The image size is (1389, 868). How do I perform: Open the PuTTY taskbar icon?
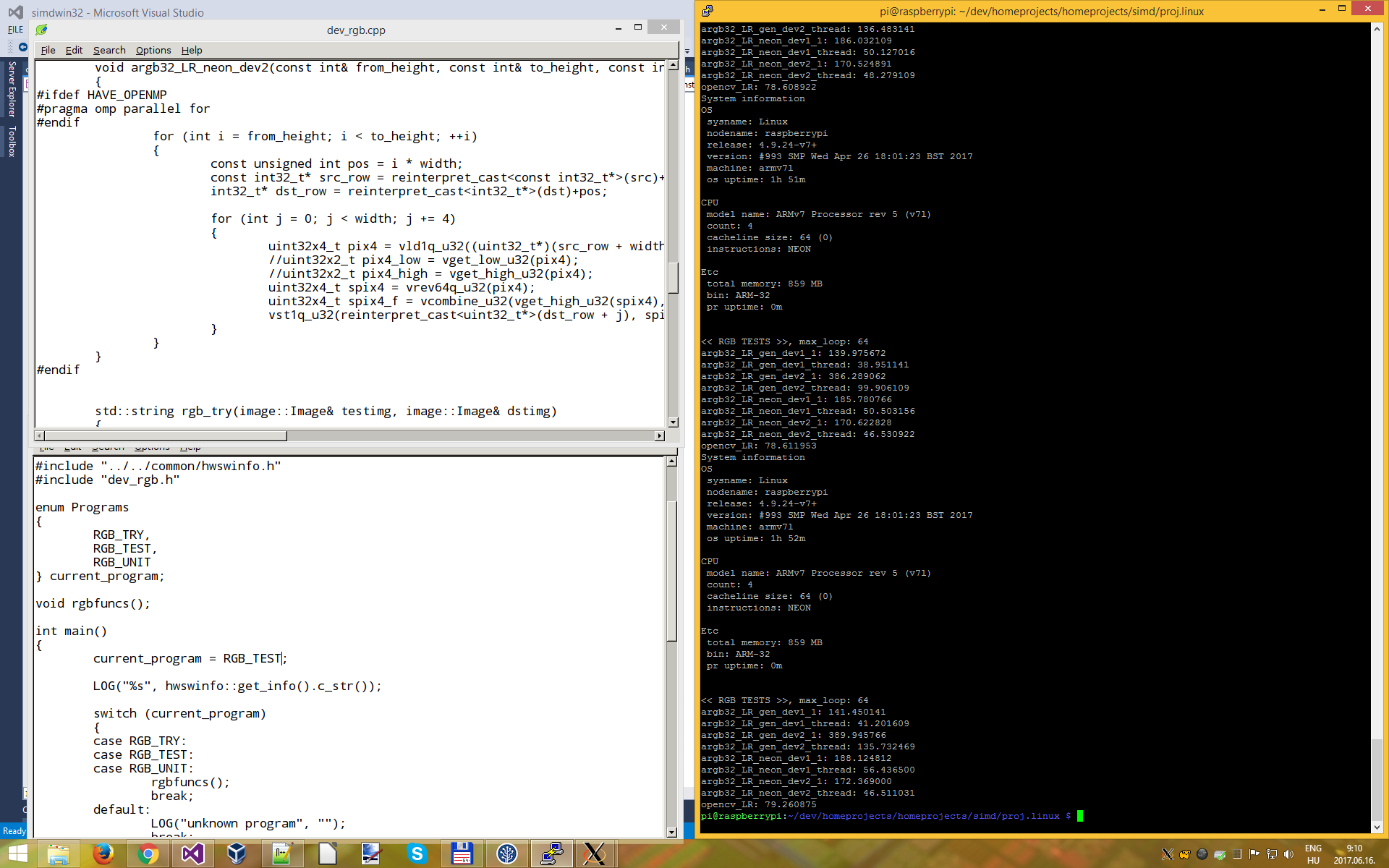point(551,854)
